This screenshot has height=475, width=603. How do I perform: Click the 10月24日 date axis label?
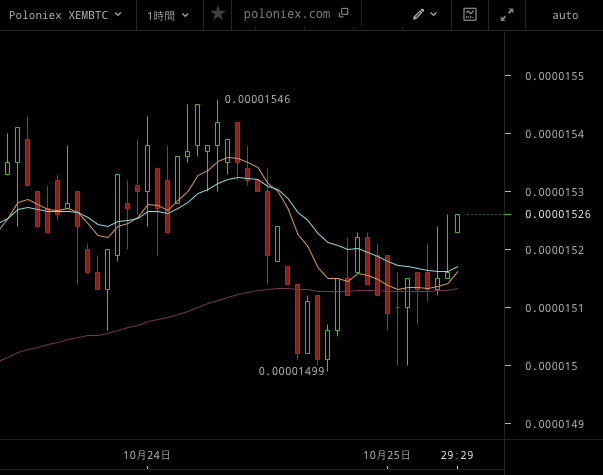(x=147, y=455)
